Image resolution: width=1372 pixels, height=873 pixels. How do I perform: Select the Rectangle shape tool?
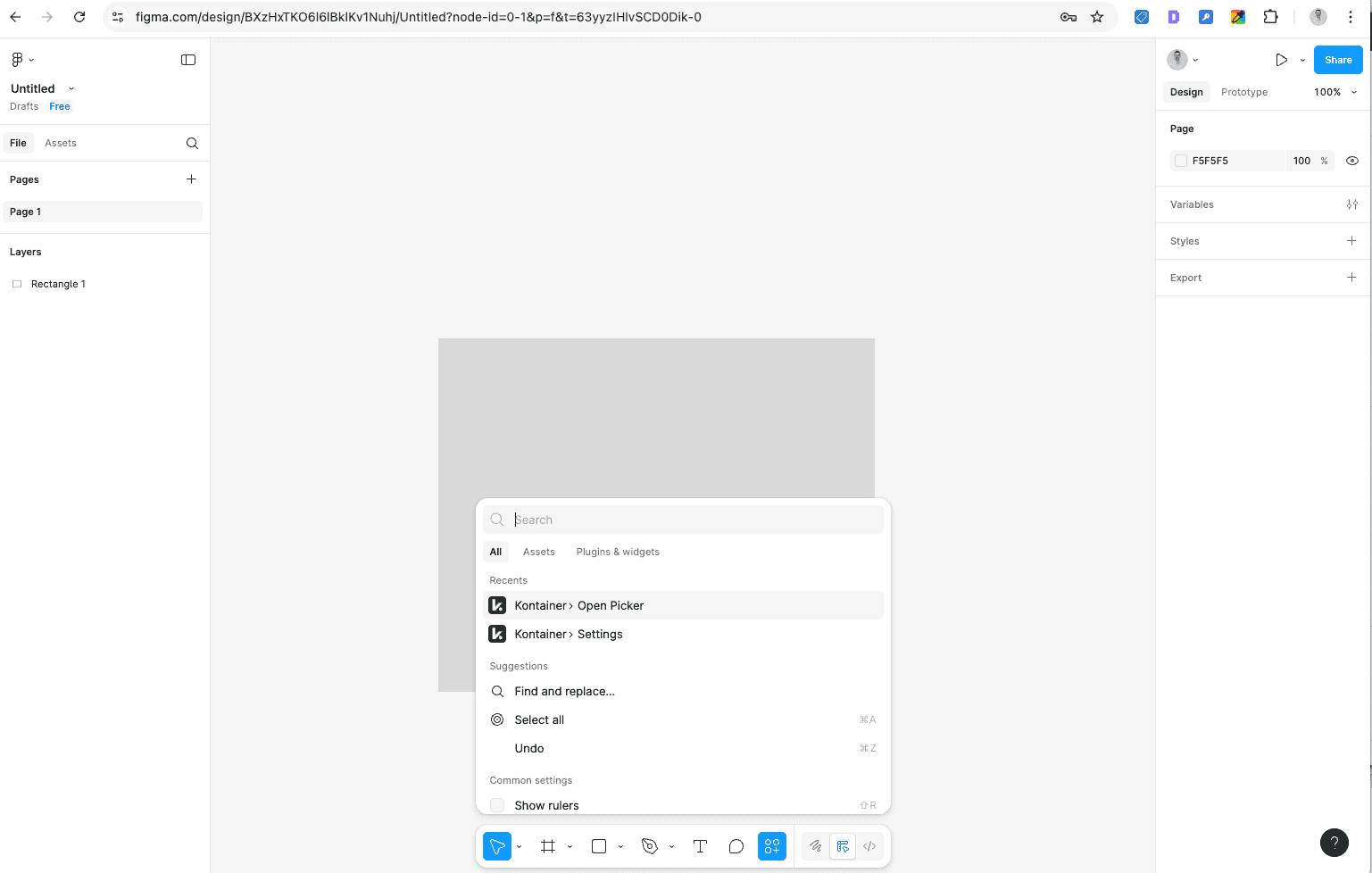point(598,846)
